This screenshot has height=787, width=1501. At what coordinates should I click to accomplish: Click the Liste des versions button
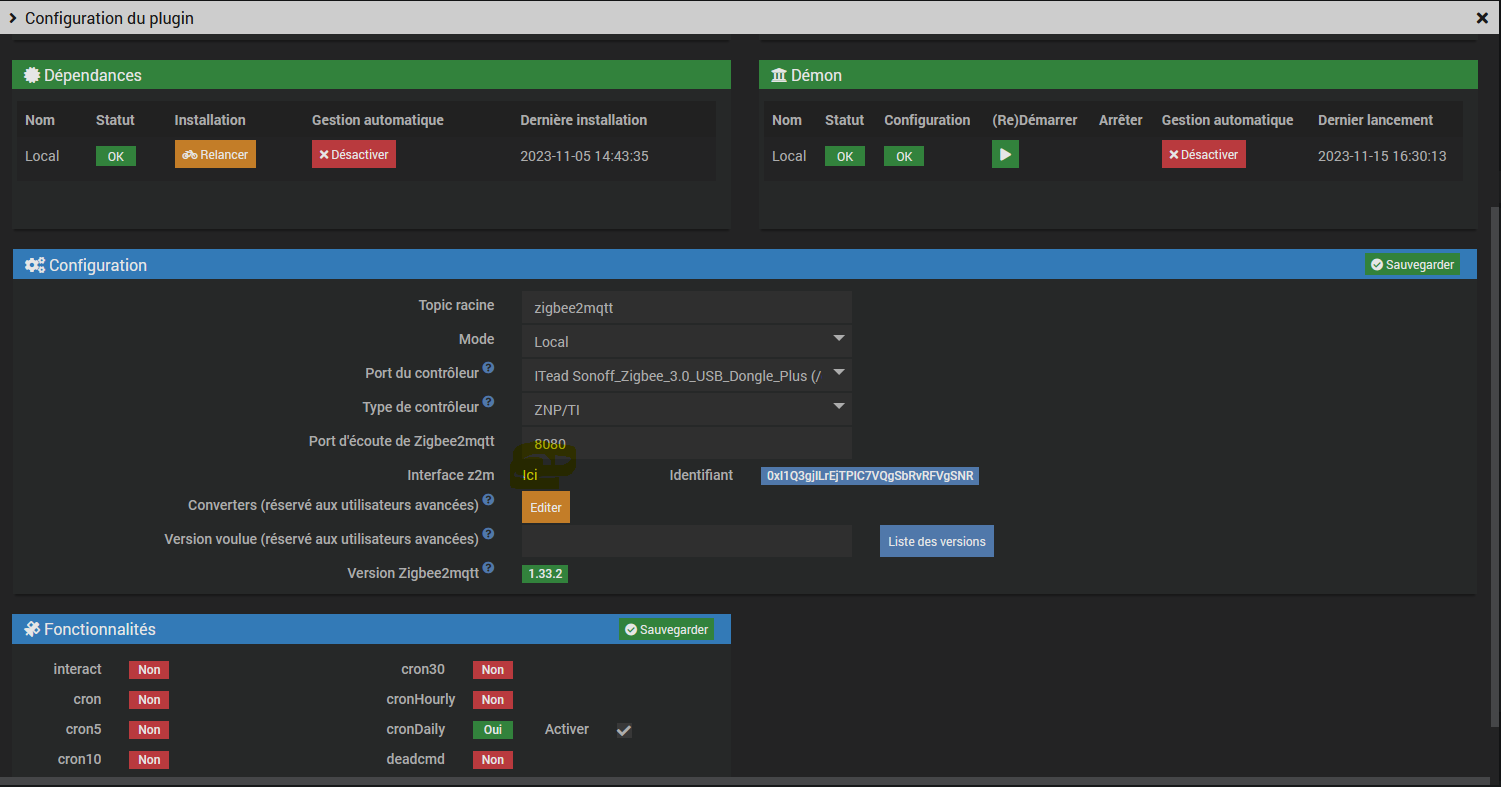pos(936,541)
